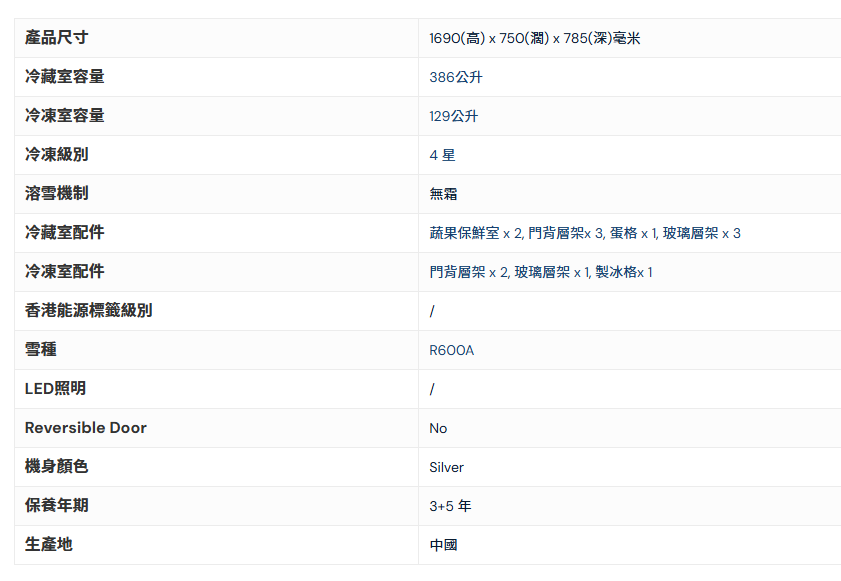Click the 冷凍室容量 label
Image resolution: width=841 pixels, height=581 pixels.
[x=64, y=116]
